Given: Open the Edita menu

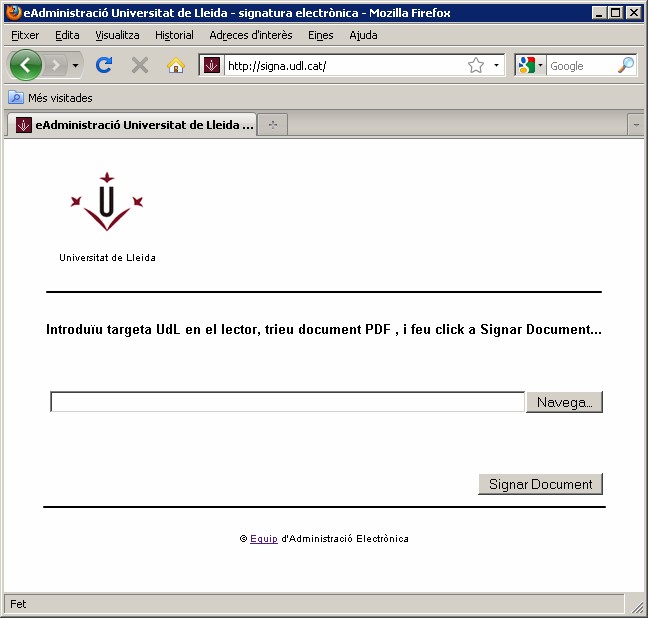Looking at the screenshot, I should [x=67, y=35].
